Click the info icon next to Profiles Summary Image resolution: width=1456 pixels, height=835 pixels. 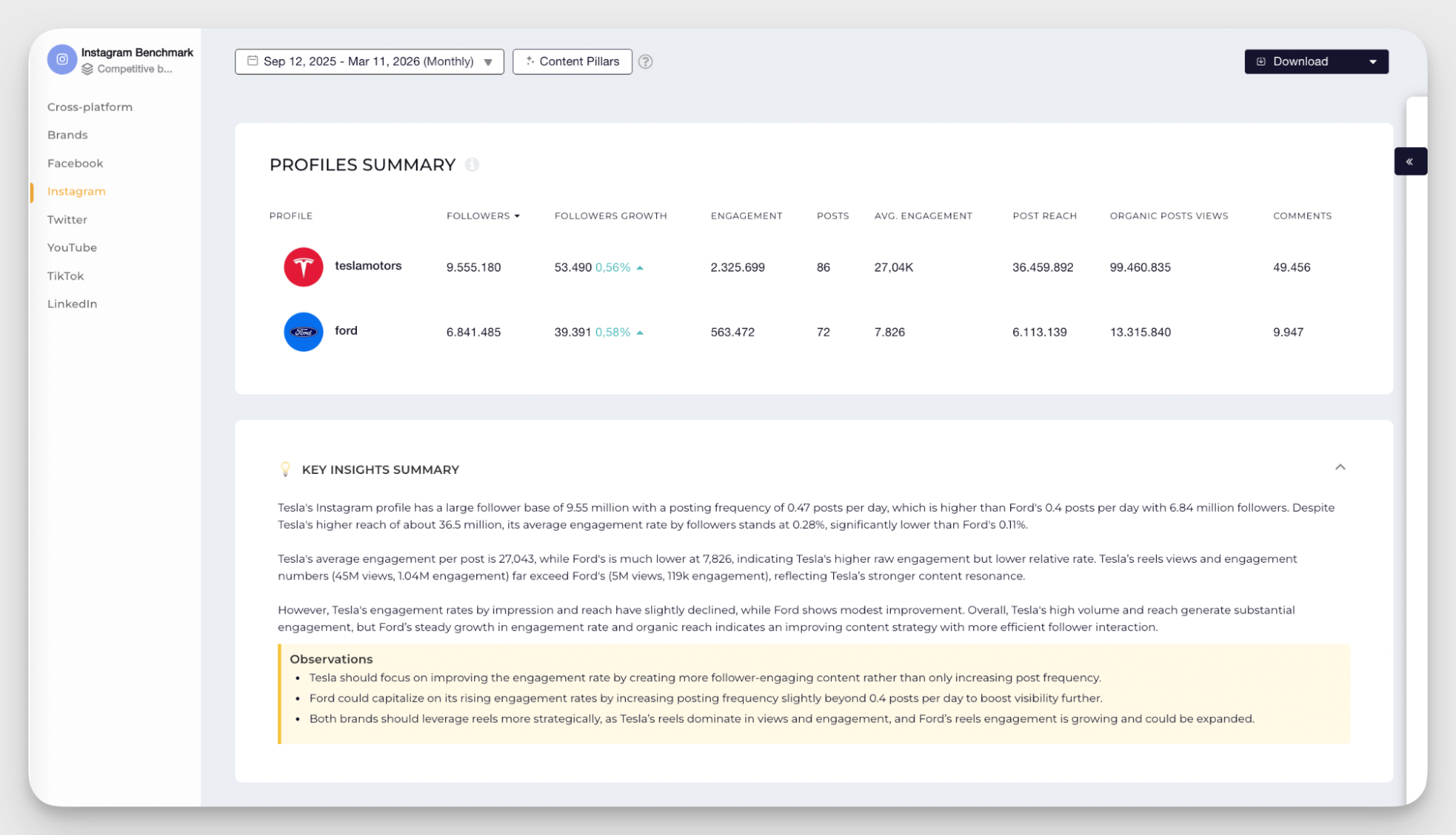click(473, 165)
